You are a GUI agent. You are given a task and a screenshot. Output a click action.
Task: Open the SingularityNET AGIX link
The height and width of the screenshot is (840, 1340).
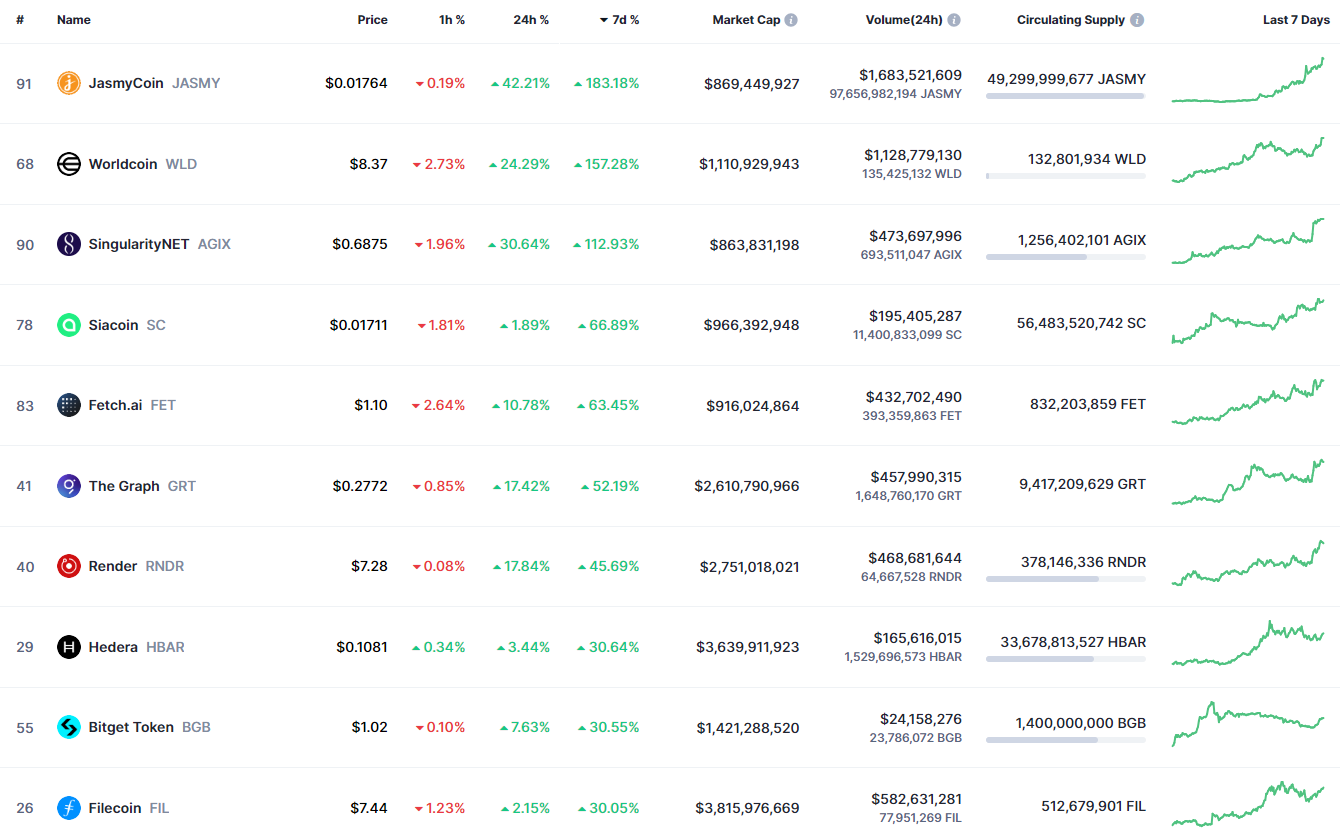click(x=160, y=244)
